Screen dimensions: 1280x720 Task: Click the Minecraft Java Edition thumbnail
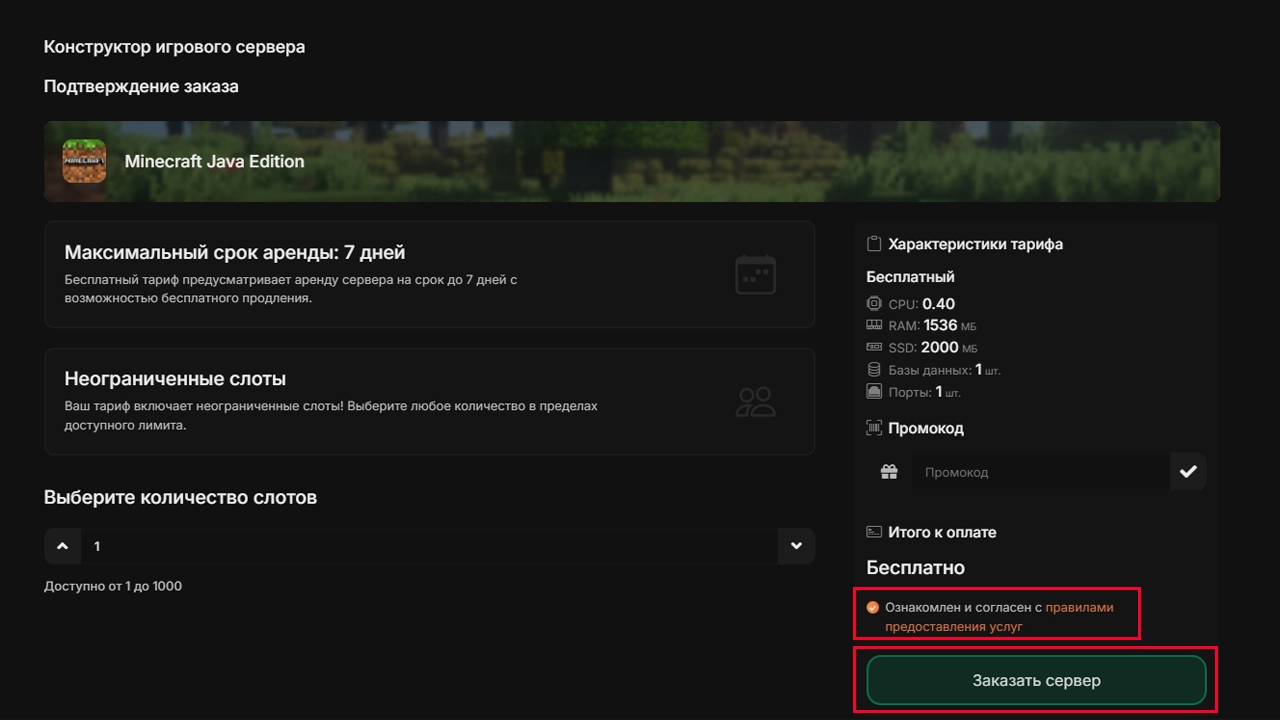84,161
